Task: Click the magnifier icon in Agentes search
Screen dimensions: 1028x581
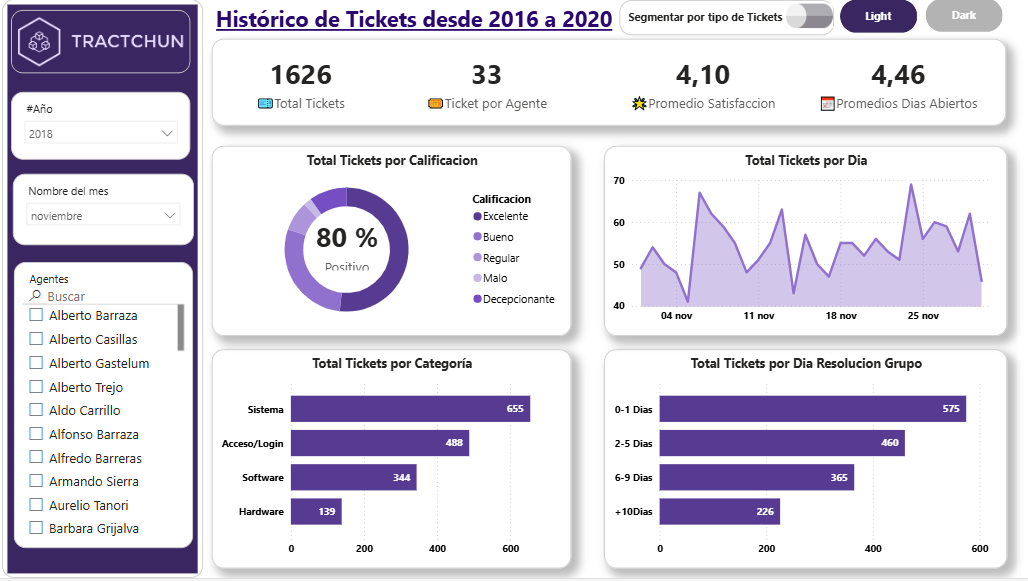Action: (x=36, y=296)
